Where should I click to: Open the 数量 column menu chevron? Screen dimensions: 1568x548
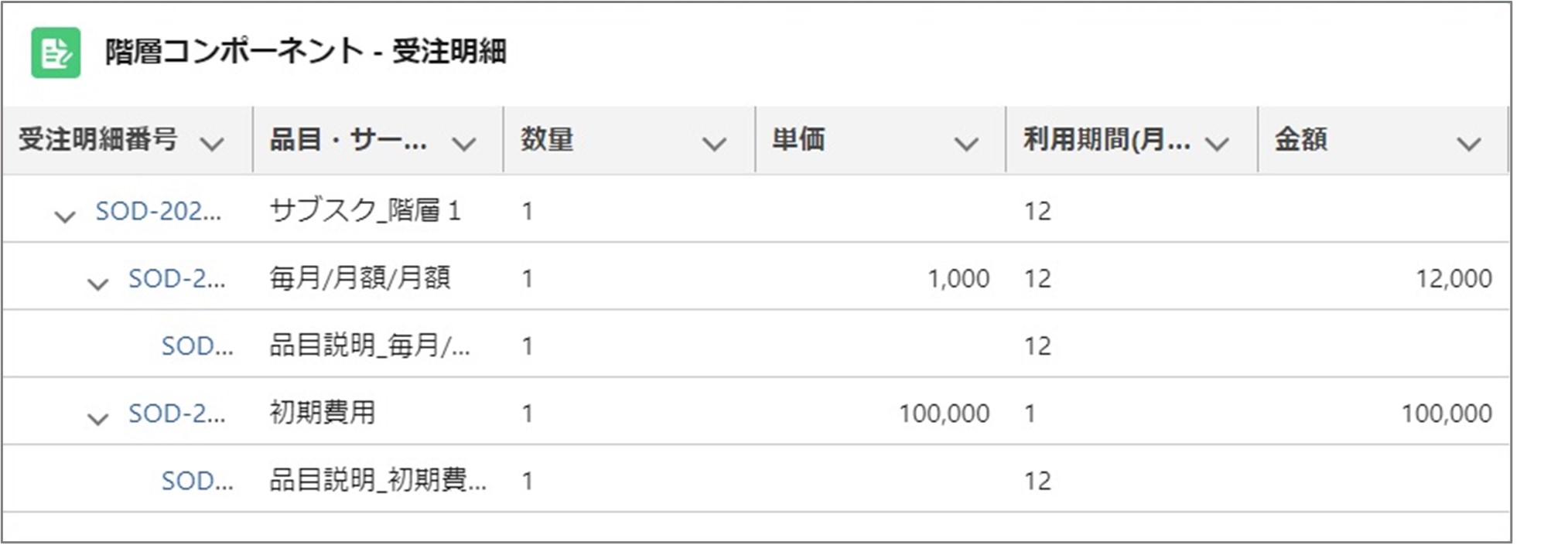(714, 143)
